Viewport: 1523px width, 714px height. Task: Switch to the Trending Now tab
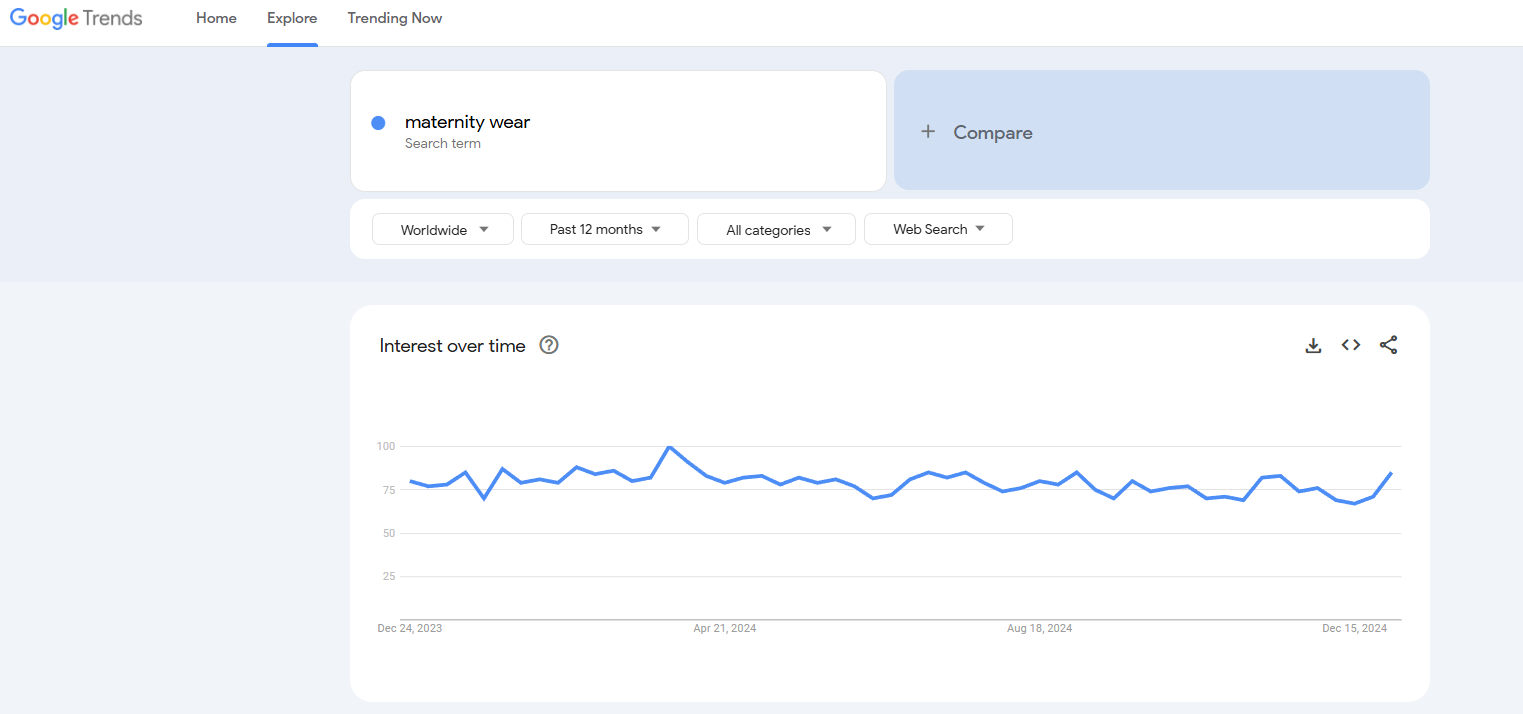point(395,18)
